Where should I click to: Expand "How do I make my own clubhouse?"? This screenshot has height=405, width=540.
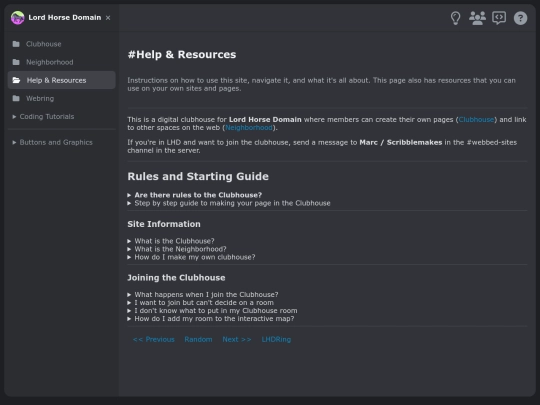pyautogui.click(x=191, y=257)
